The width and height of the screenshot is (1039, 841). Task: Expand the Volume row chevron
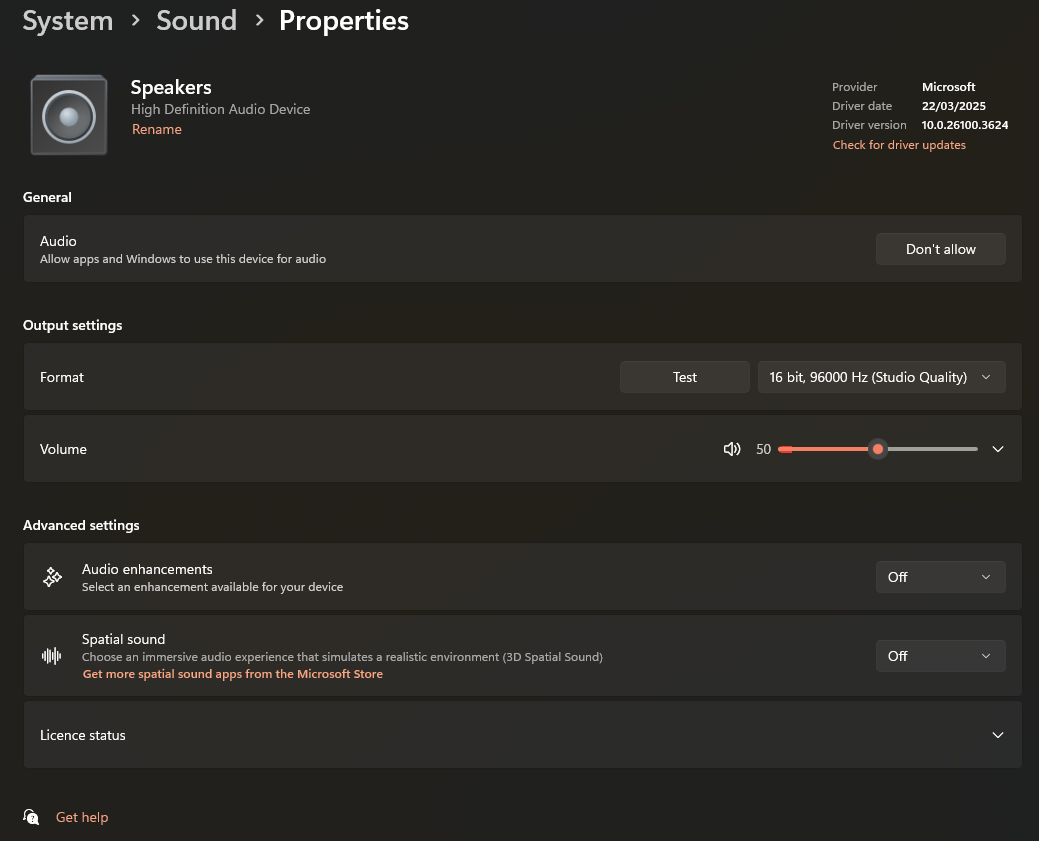tap(997, 450)
